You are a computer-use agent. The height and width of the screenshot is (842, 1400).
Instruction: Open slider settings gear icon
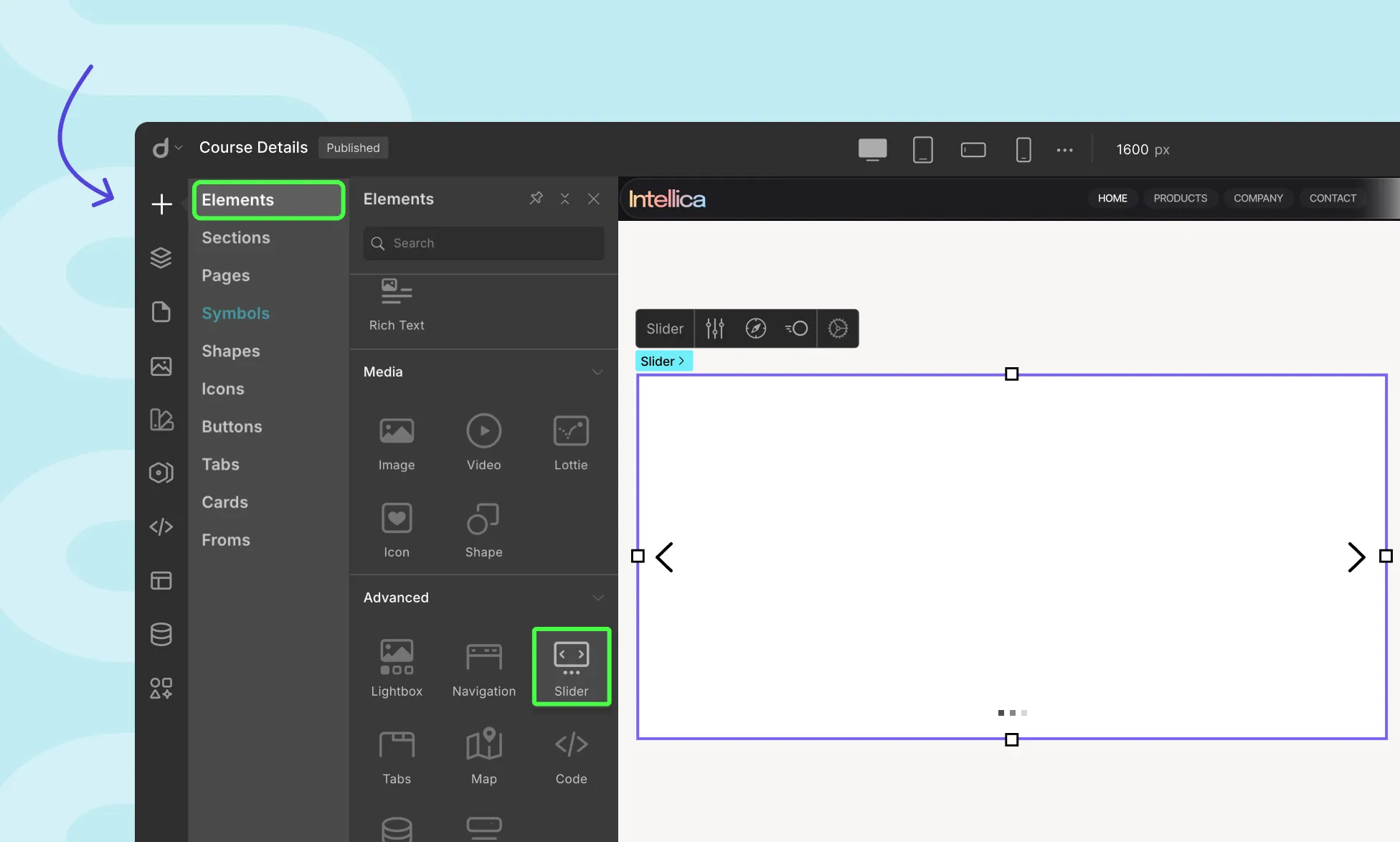(x=838, y=328)
